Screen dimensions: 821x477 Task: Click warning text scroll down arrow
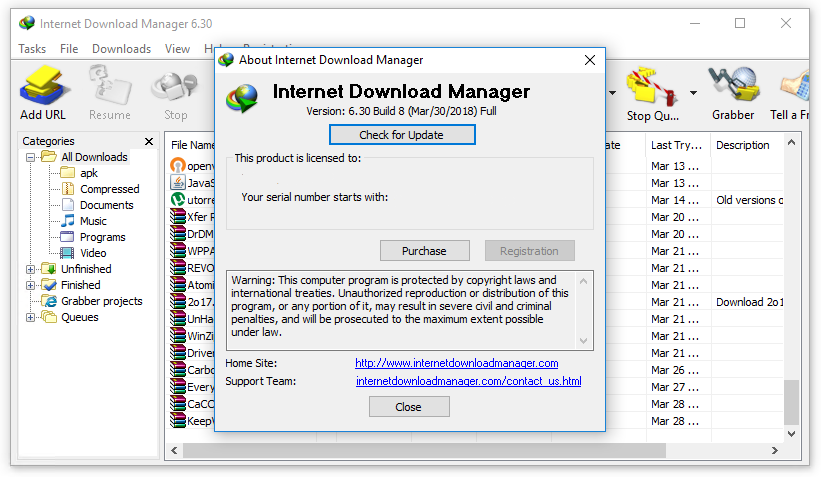584,341
